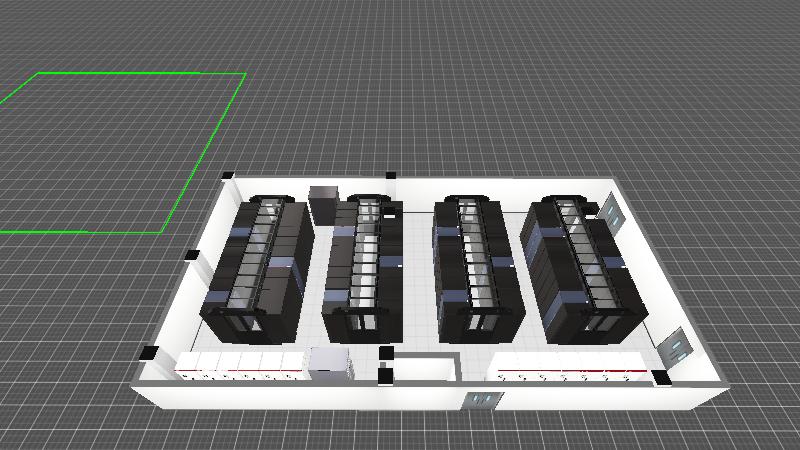This screenshot has width=800, height=450.
Task: Click the black pillar at front-right room corner
Action: pyautogui.click(x=660, y=377)
